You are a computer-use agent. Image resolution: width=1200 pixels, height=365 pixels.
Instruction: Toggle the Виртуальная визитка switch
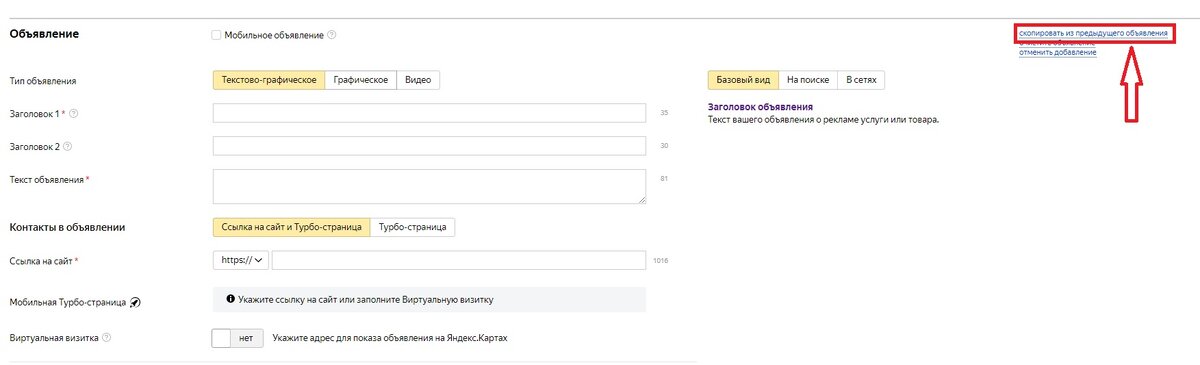(238, 338)
